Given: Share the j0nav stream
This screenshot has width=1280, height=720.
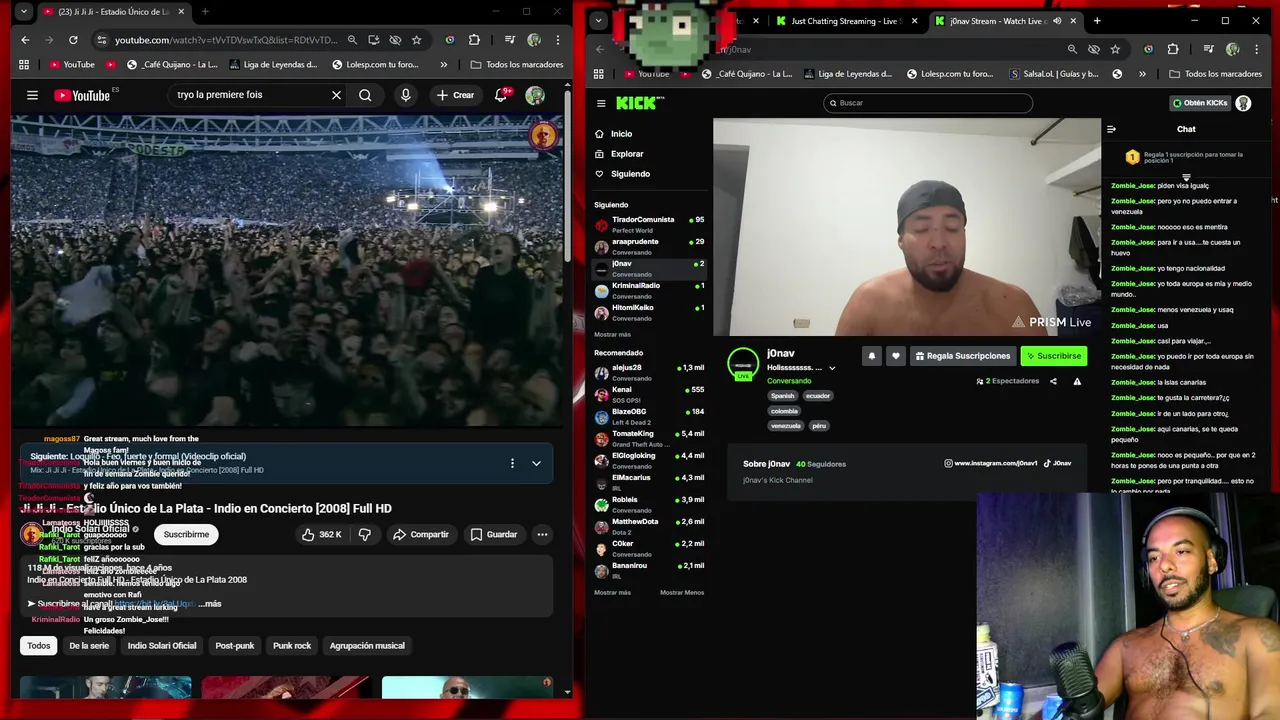Looking at the screenshot, I should (x=1053, y=381).
